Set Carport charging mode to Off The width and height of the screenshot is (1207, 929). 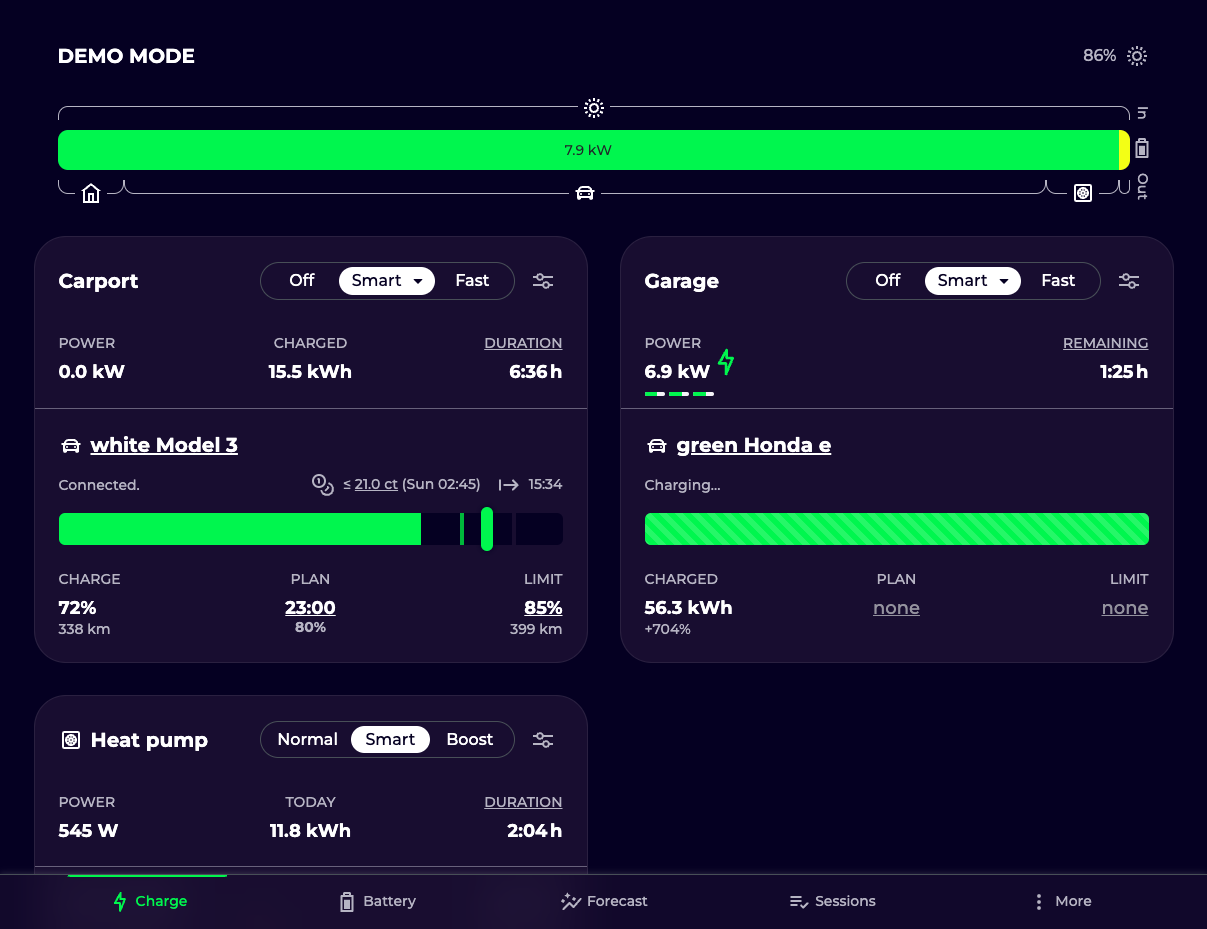coord(302,281)
